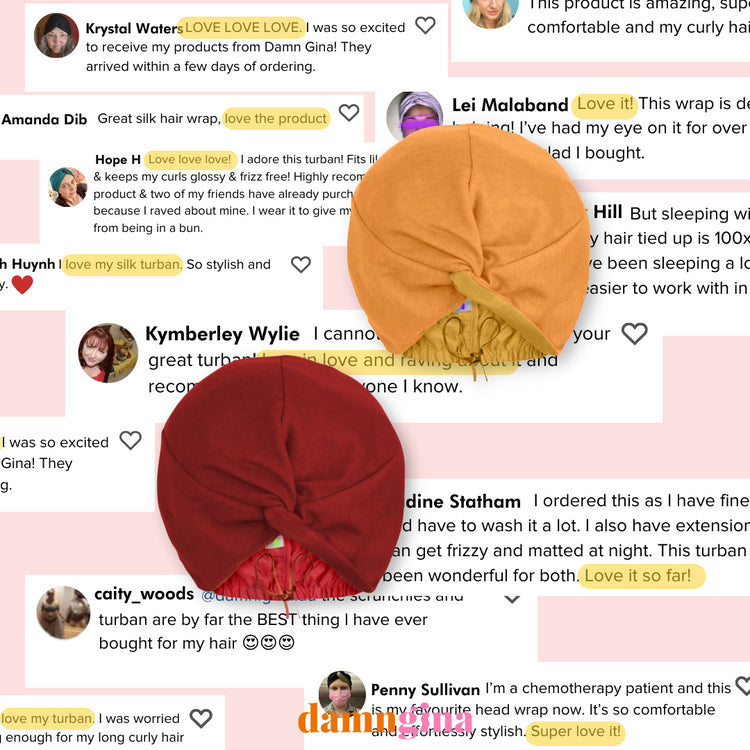Click the damngina brand logo
750x750 pixels.
[386, 719]
